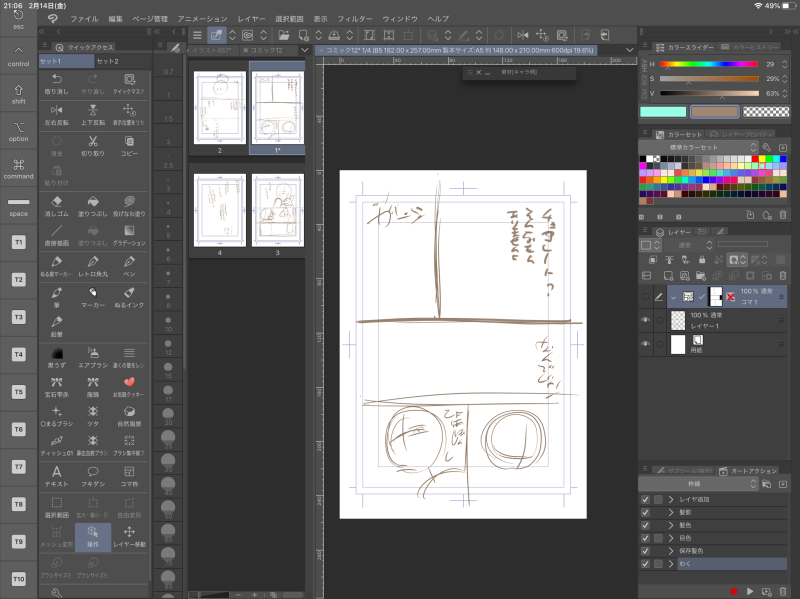Select the brown sub color swatch

(714, 112)
